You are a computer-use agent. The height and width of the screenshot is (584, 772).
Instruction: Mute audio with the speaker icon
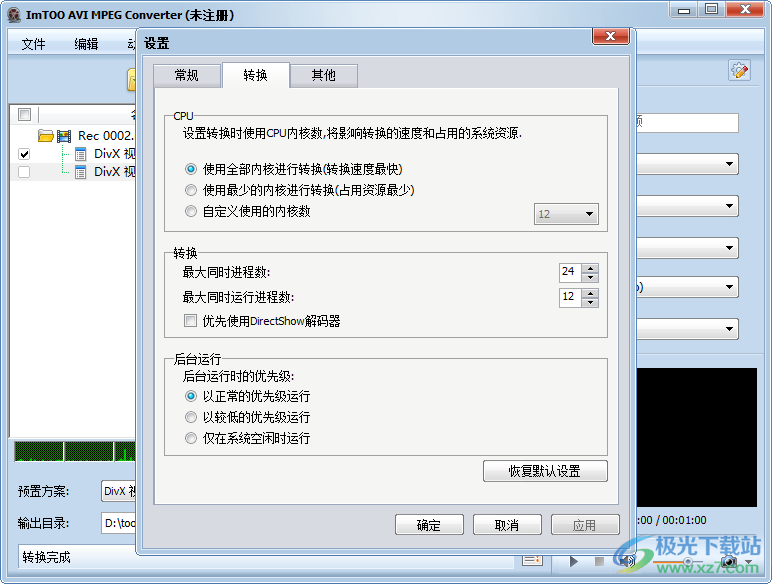point(627,561)
